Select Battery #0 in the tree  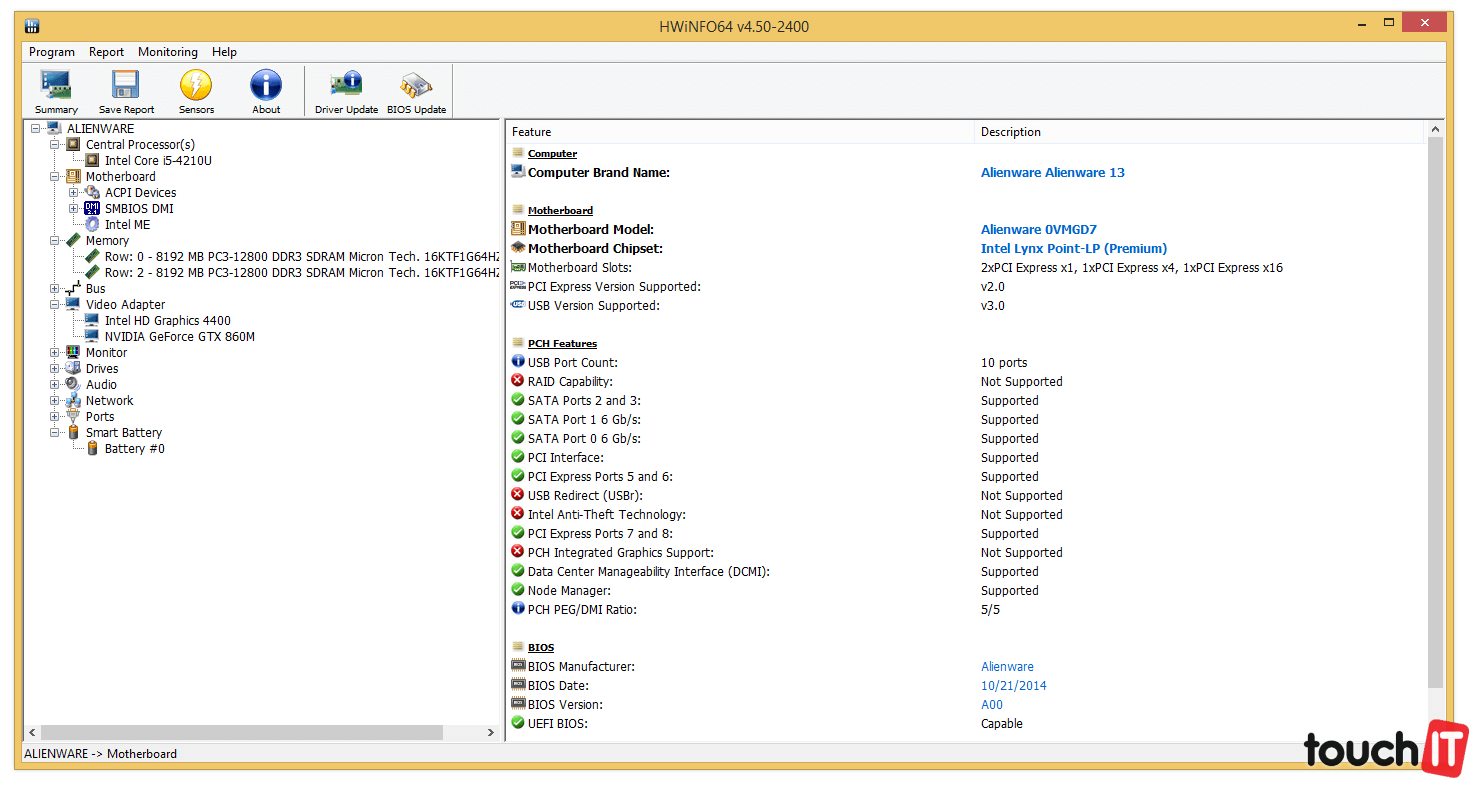point(134,449)
